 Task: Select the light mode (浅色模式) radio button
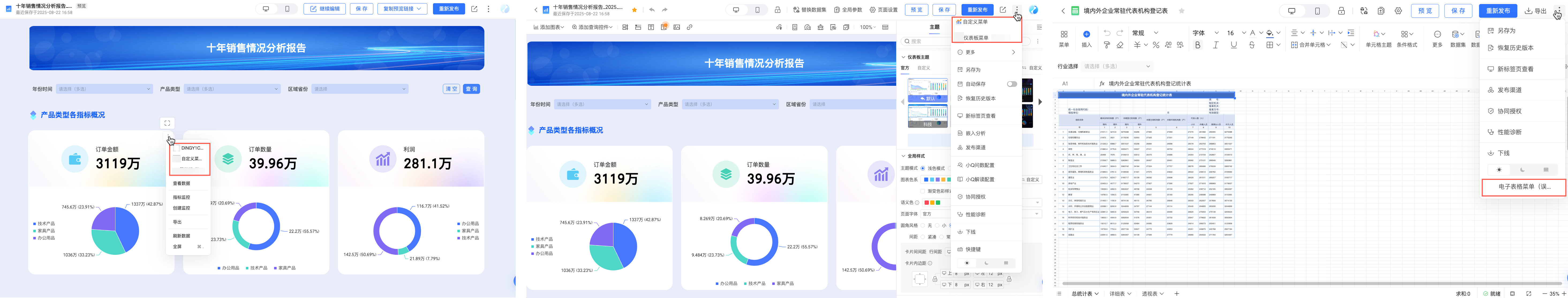click(x=923, y=168)
